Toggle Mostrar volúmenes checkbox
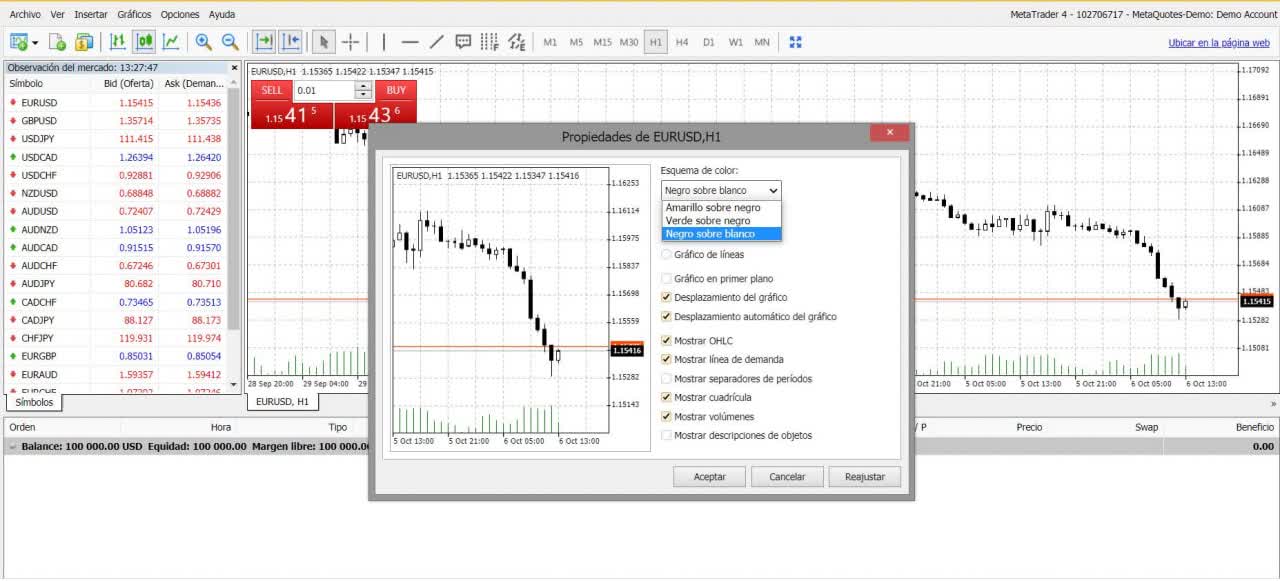This screenshot has width=1280, height=581. [667, 417]
